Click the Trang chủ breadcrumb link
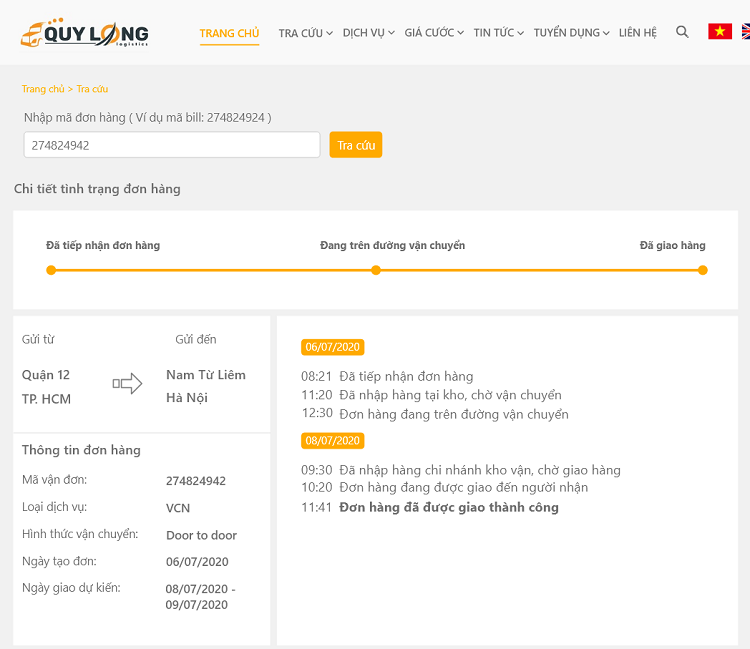Viewport: 750px width, 649px height. click(x=43, y=89)
